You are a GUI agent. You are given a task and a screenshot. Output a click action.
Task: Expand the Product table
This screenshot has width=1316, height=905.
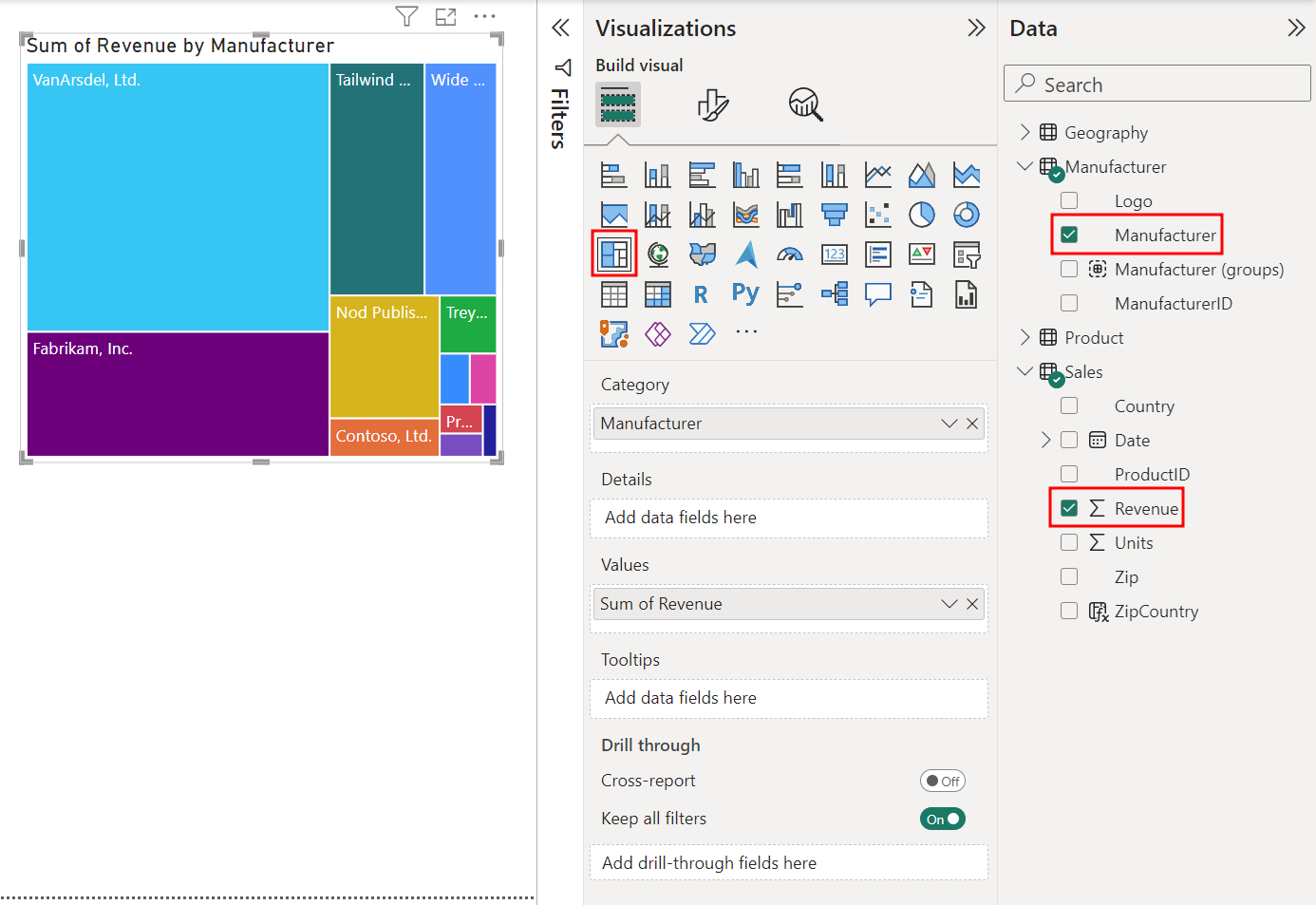[x=1025, y=337]
